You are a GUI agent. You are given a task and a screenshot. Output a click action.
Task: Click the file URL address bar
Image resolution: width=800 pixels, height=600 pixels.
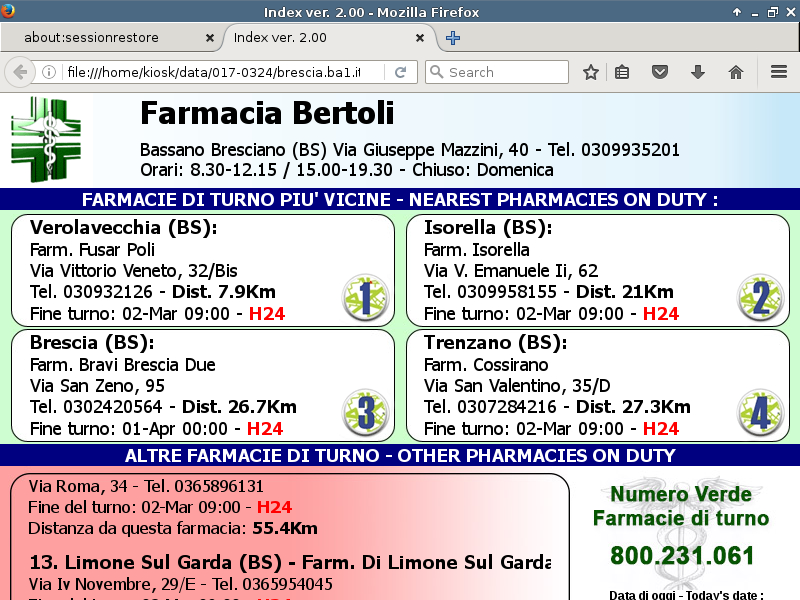point(210,72)
